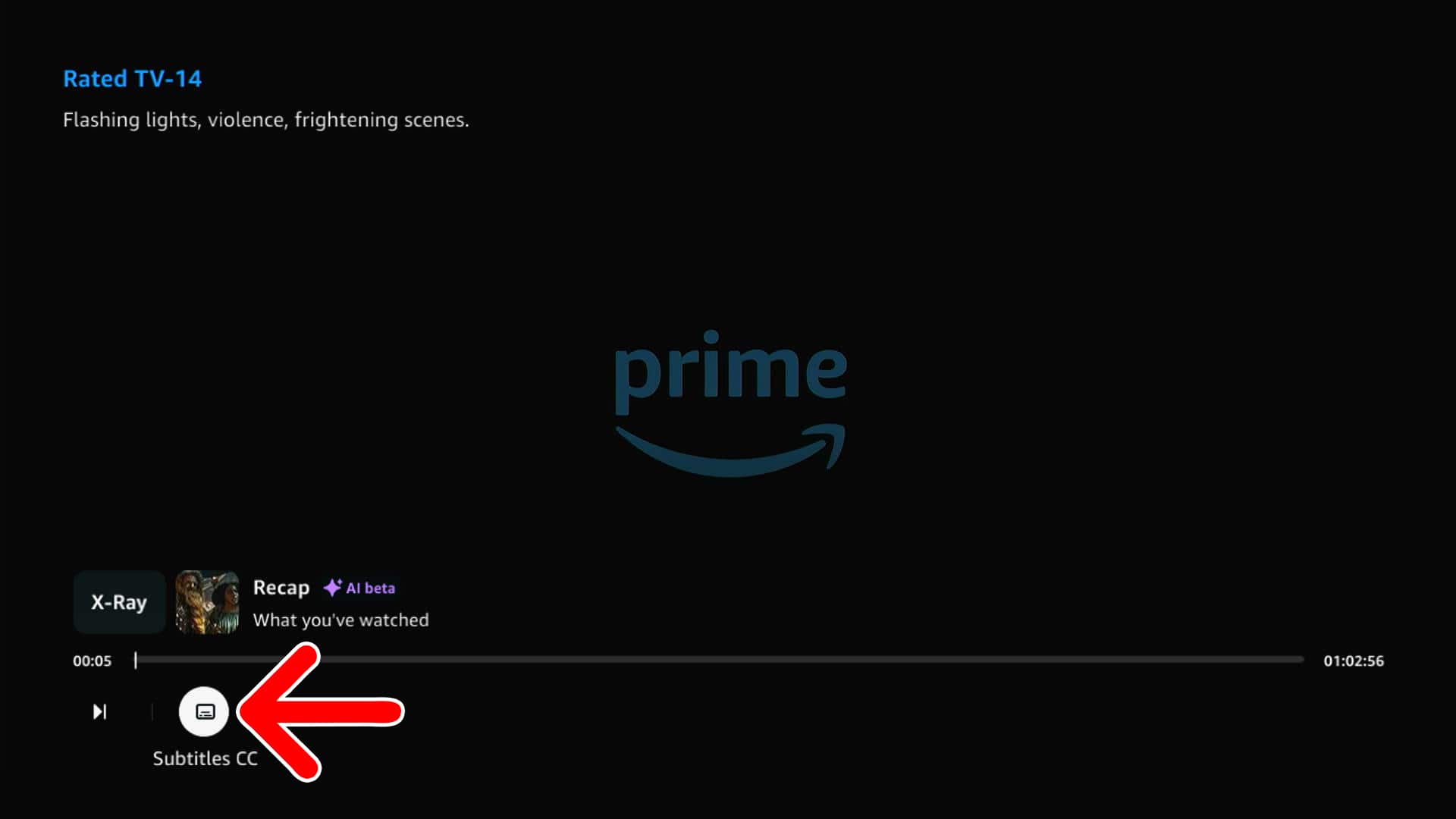The width and height of the screenshot is (1456, 819).
Task: Click play button to resume video
Action: (98, 711)
